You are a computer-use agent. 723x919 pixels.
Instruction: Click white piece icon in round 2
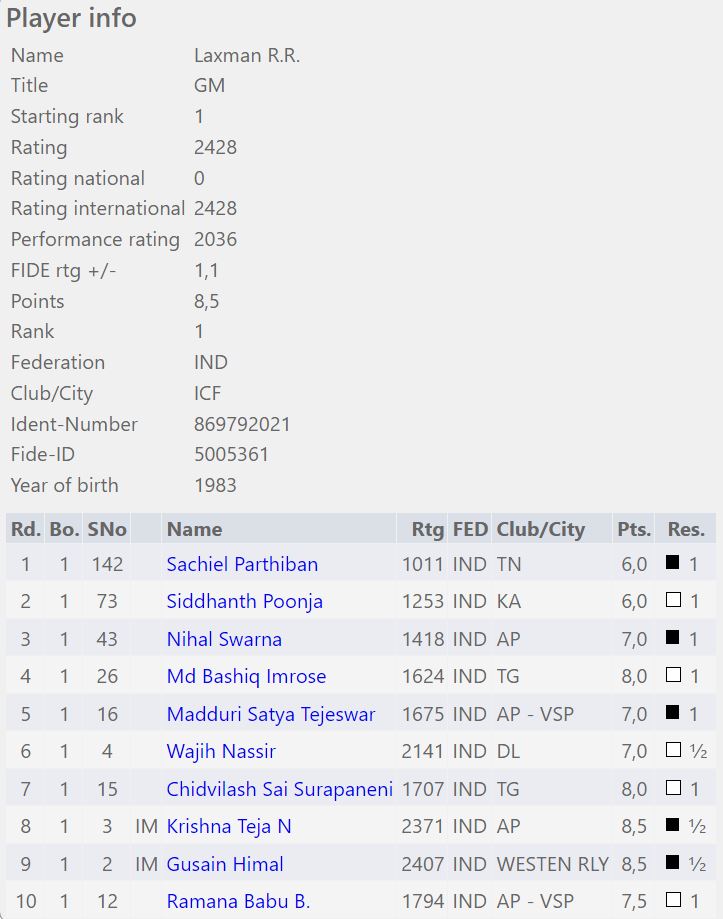pyautogui.click(x=673, y=600)
